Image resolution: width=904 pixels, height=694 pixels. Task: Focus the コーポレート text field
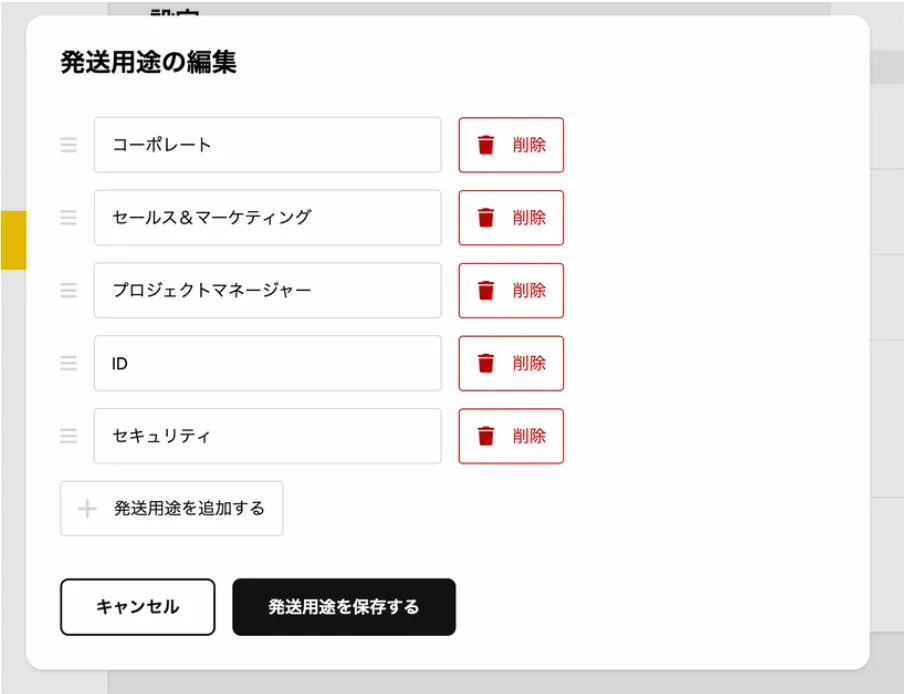268,145
